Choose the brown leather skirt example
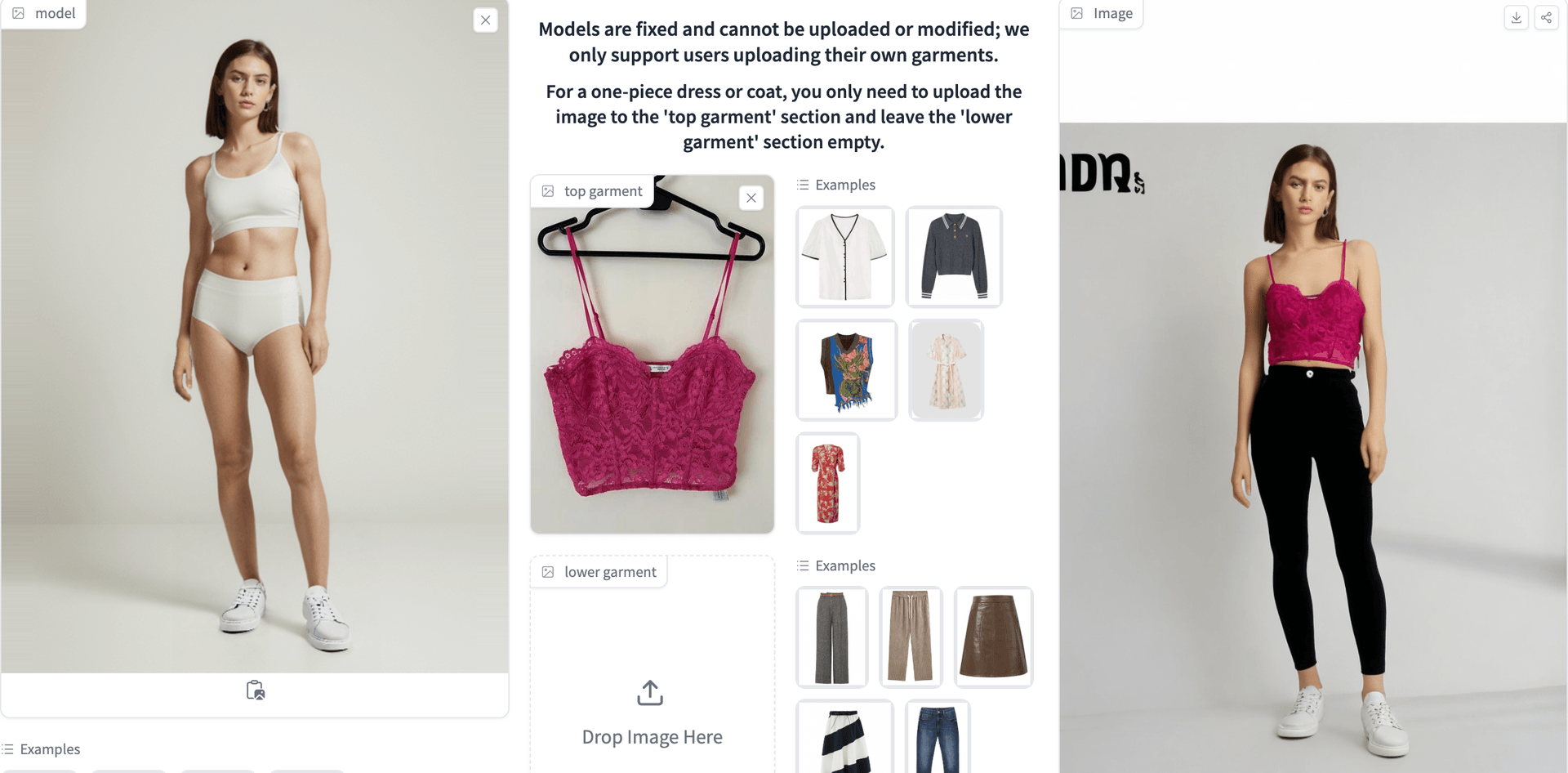Image resolution: width=1568 pixels, height=773 pixels. point(994,637)
